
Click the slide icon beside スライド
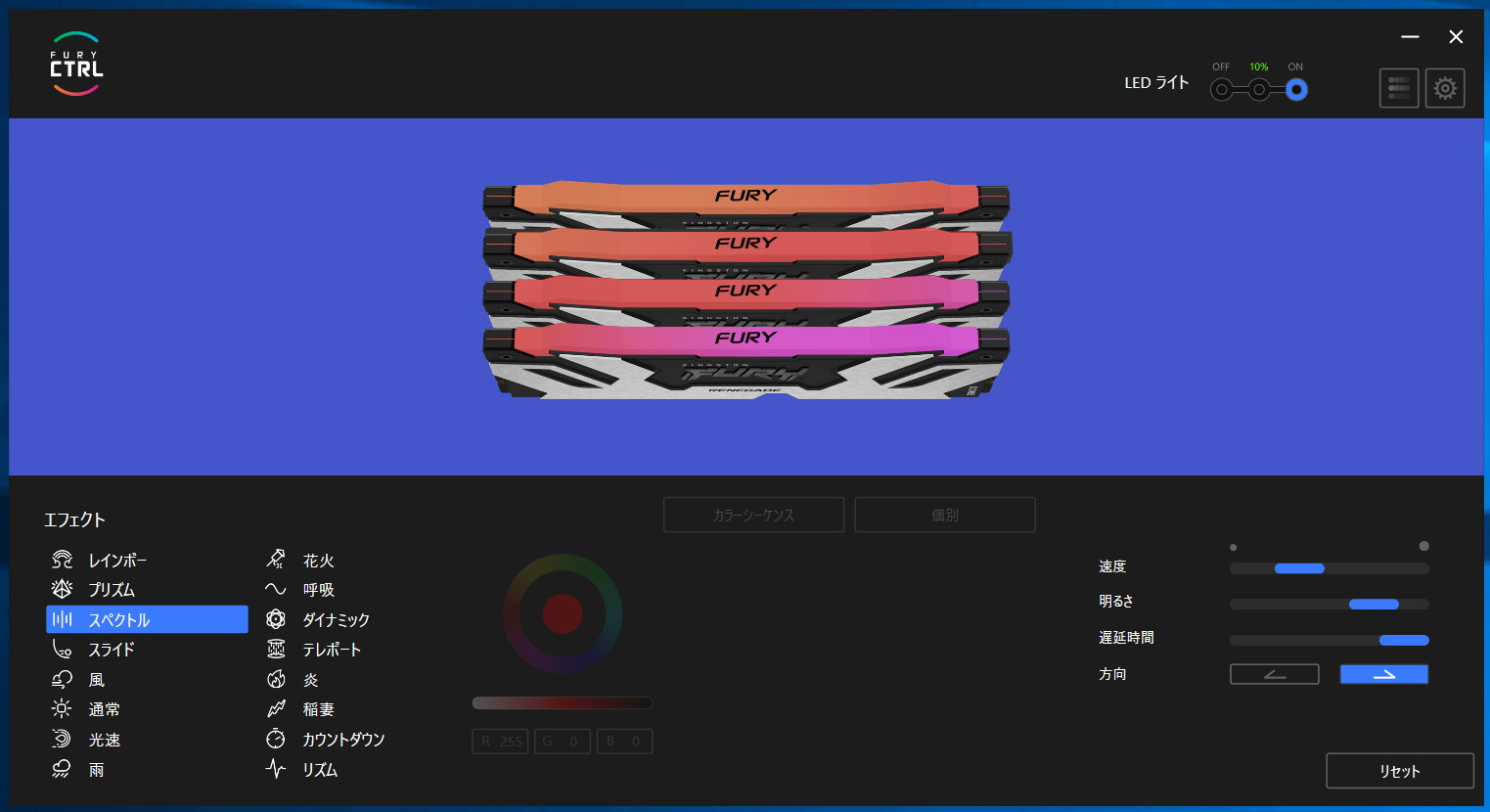point(62,649)
